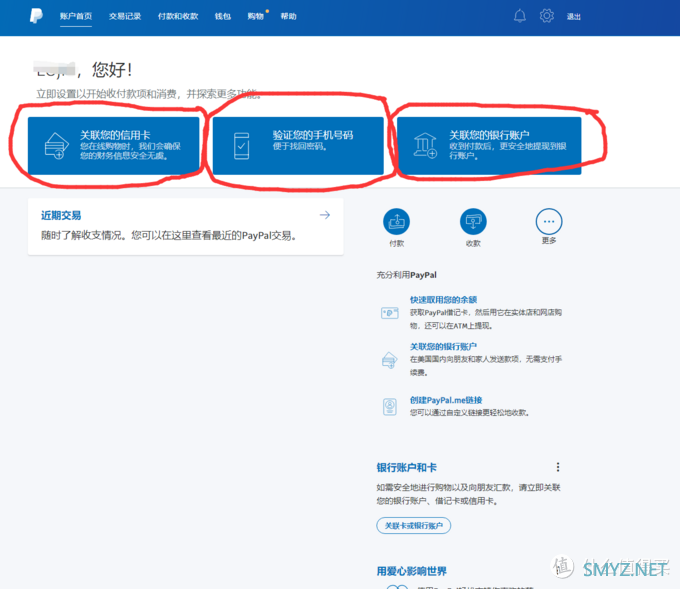Viewport: 680px width, 589px height.
Task: Click the profile icon beside 创建PayPal.me链接
Action: tap(390, 407)
